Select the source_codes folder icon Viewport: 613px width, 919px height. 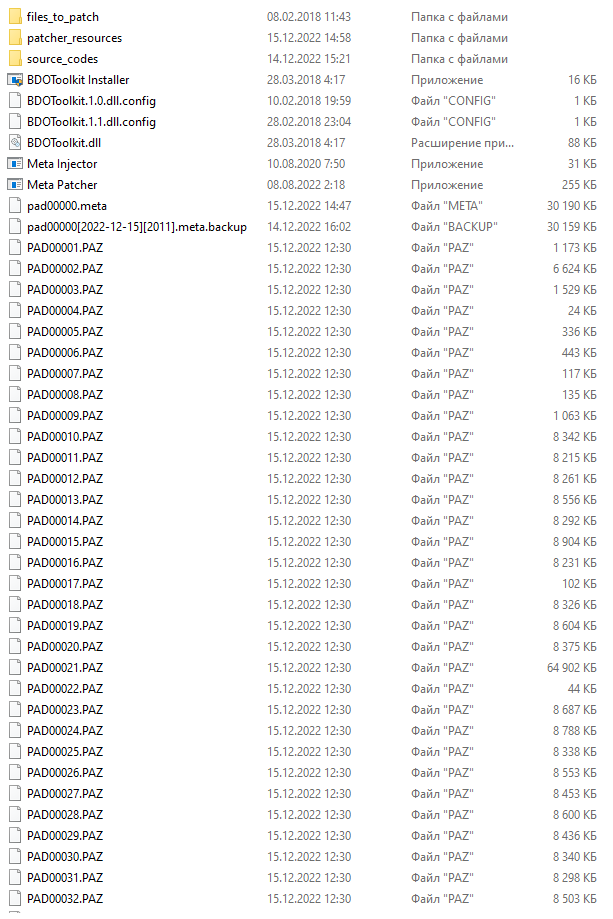15,59
